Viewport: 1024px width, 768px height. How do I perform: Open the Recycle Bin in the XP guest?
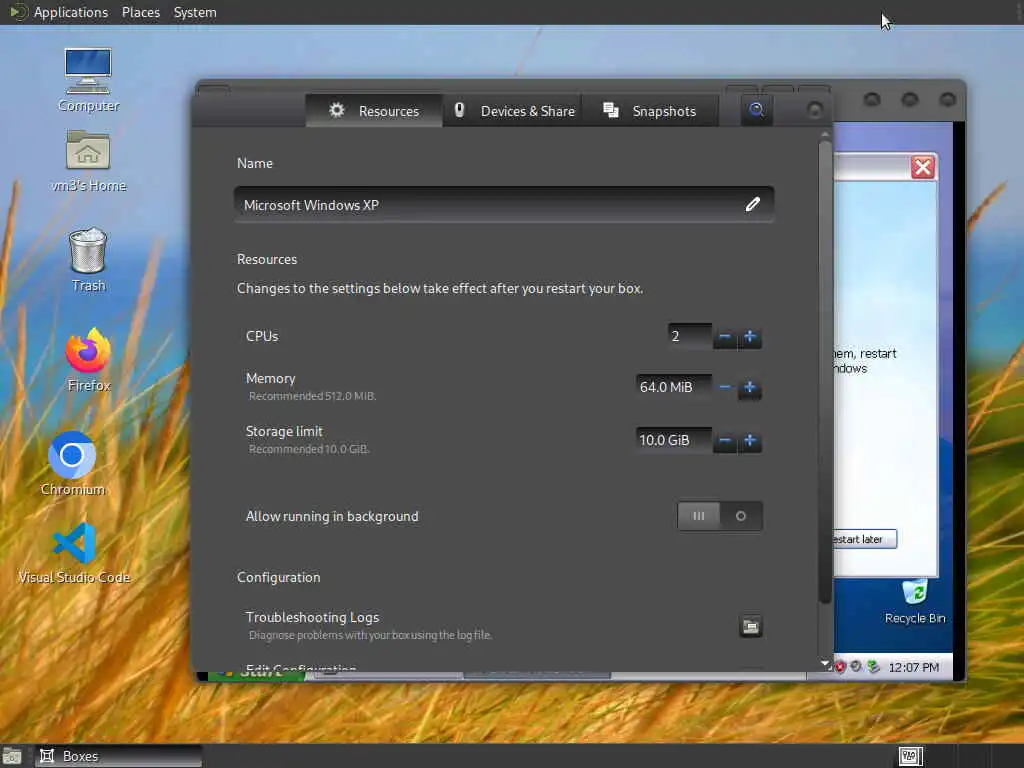point(914,601)
